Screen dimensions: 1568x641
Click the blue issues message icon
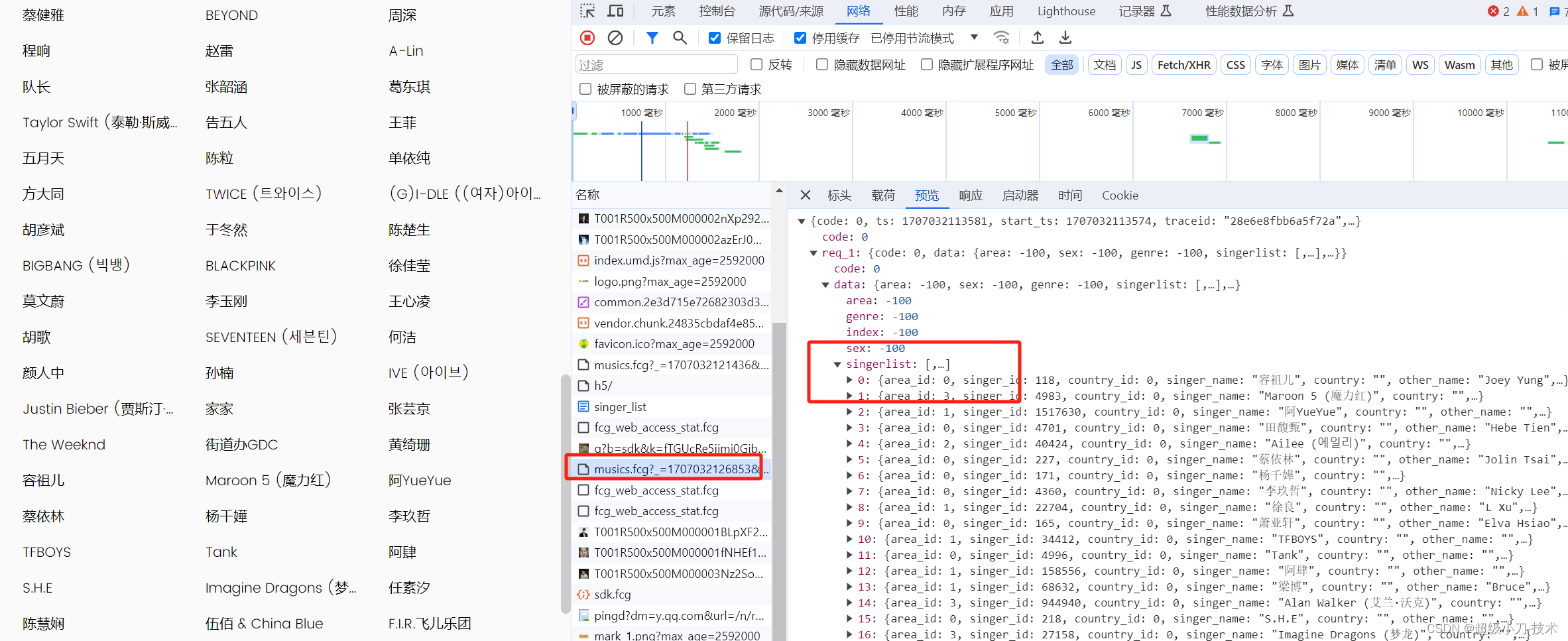[x=1554, y=11]
